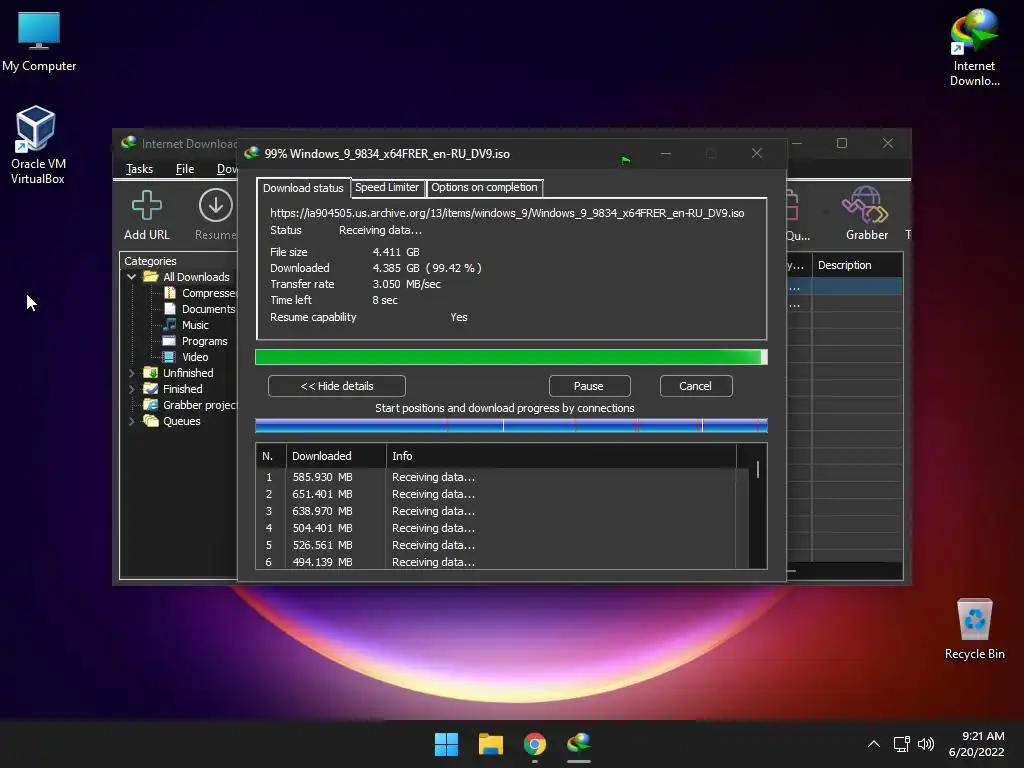
Task: Open the volume tray icon
Action: (x=926, y=744)
